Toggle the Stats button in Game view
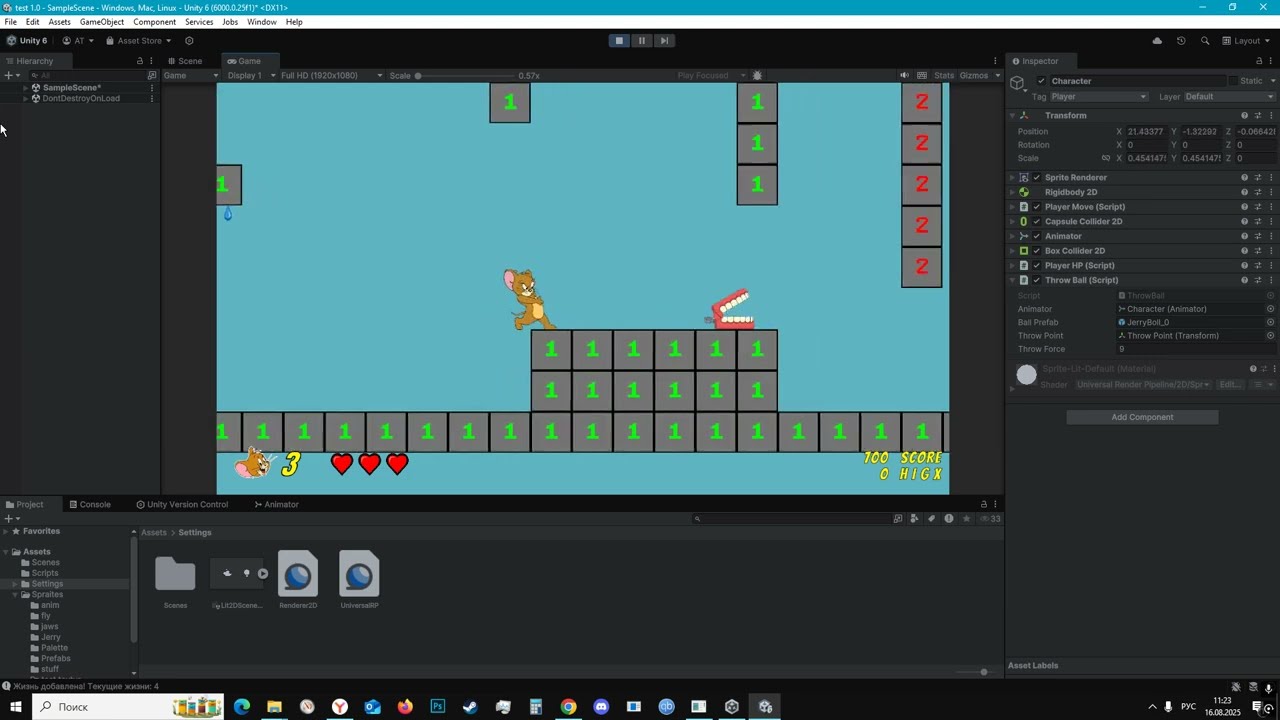 [944, 75]
